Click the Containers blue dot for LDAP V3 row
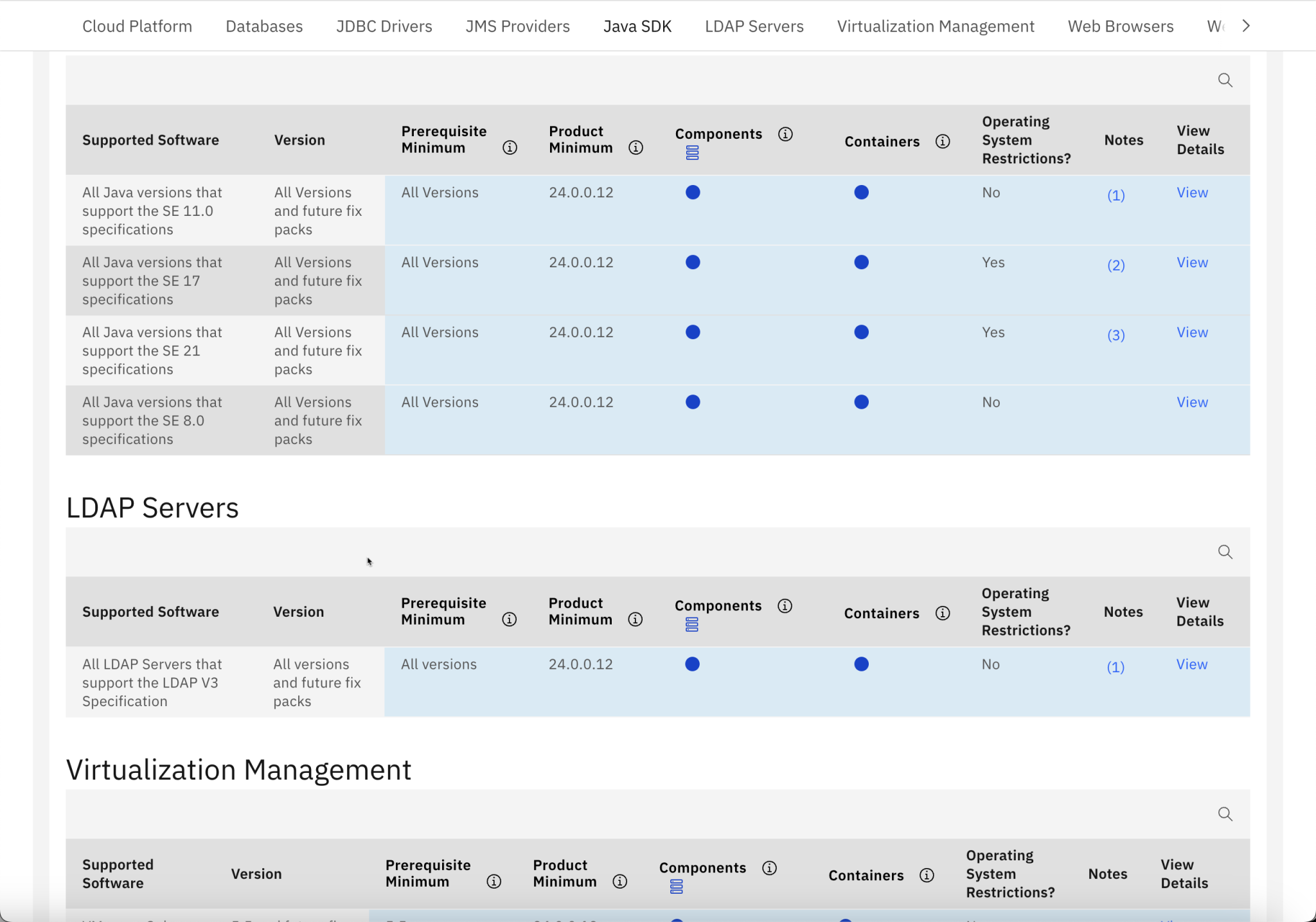The width and height of the screenshot is (1316, 922). click(x=861, y=664)
